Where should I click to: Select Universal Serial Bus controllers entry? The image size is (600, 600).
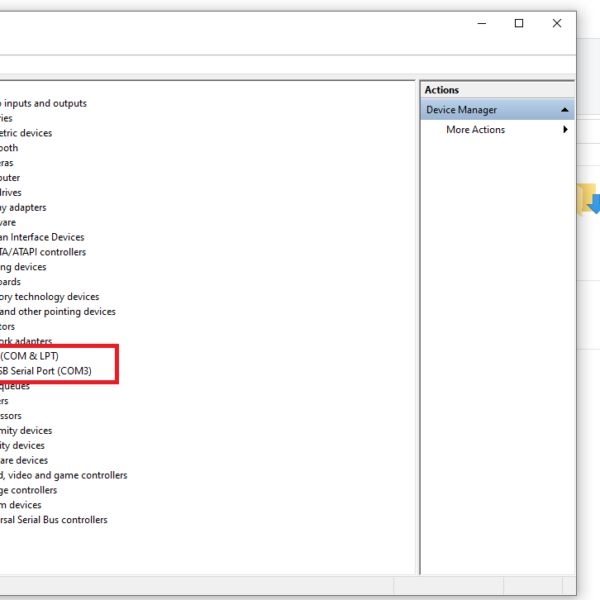[x=54, y=520]
